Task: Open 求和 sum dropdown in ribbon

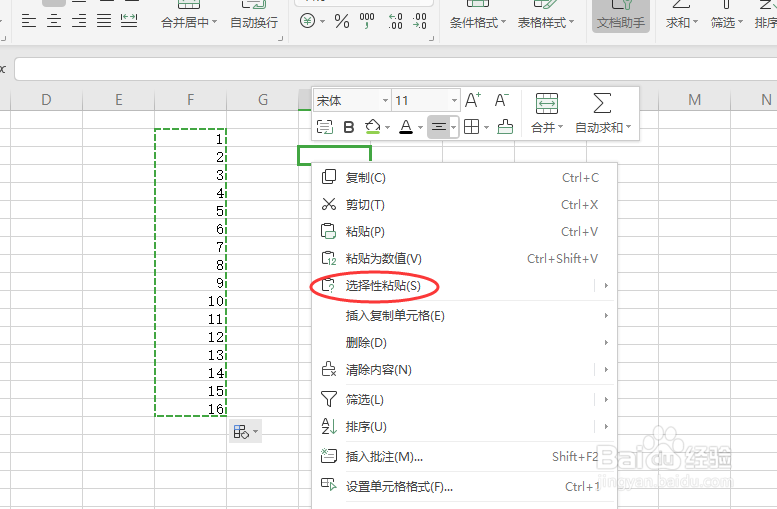Action: click(x=682, y=22)
